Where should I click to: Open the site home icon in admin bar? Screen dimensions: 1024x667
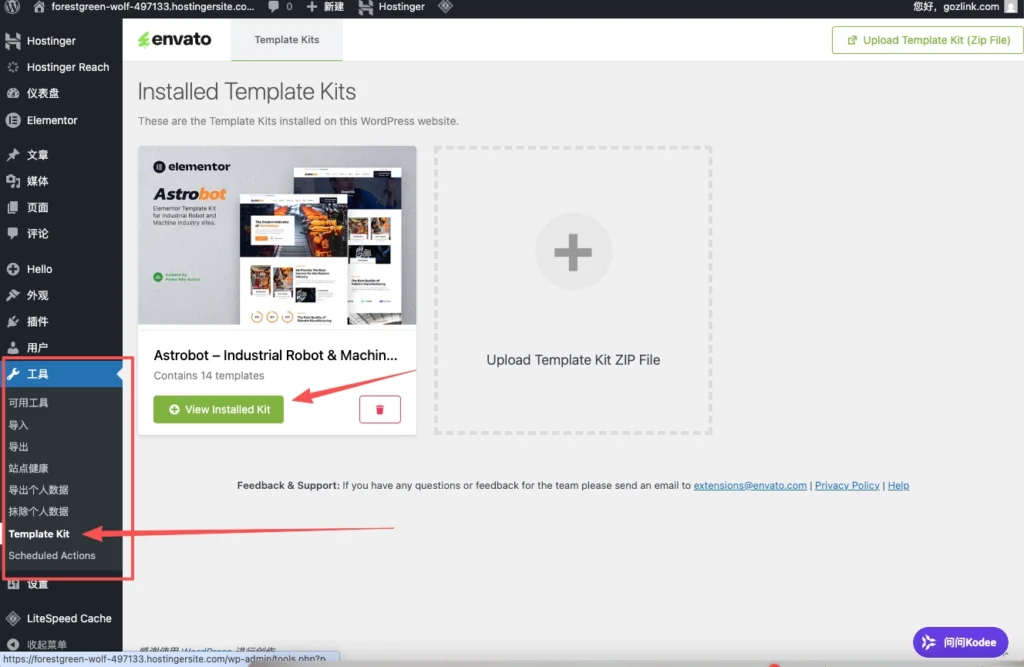click(x=39, y=7)
